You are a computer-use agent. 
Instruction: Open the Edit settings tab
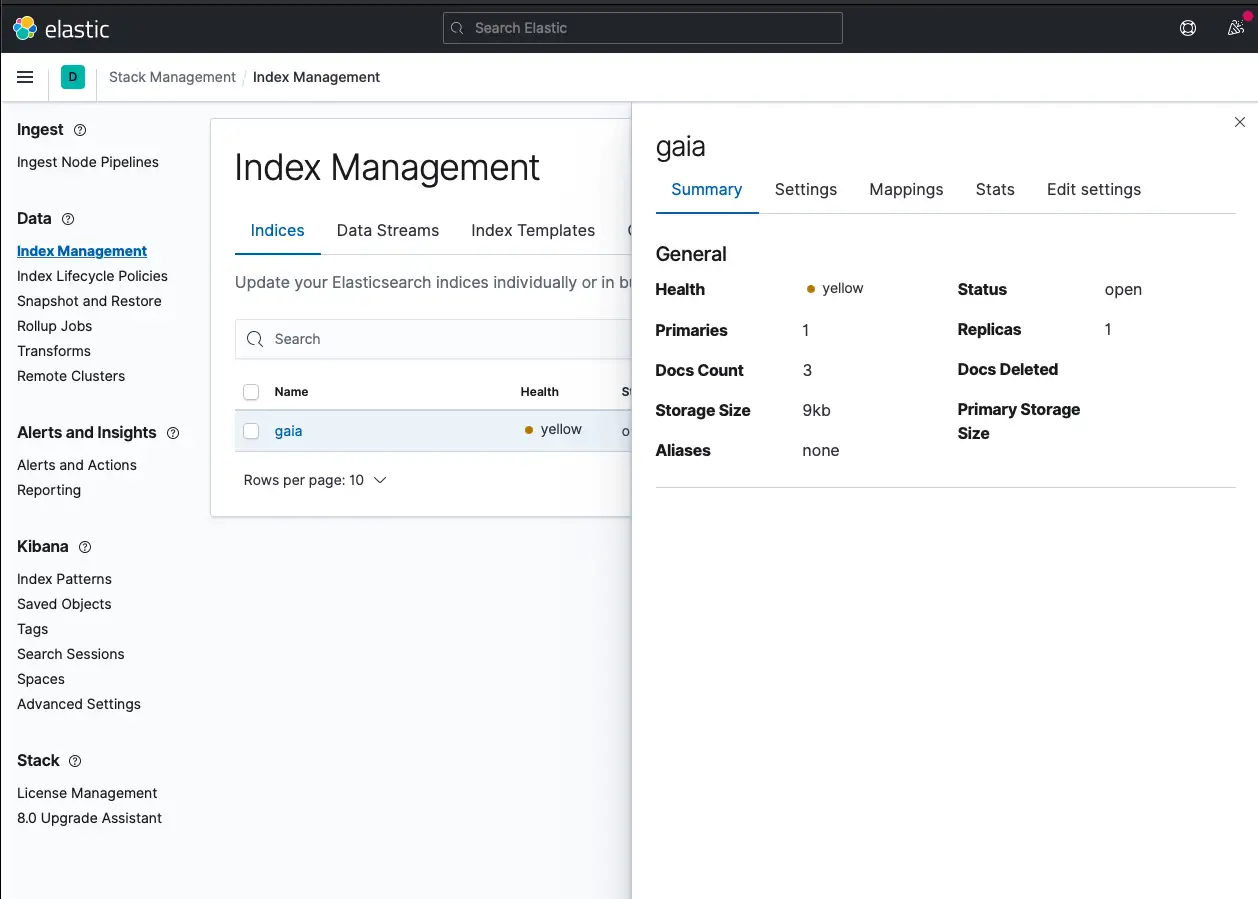[1094, 190]
